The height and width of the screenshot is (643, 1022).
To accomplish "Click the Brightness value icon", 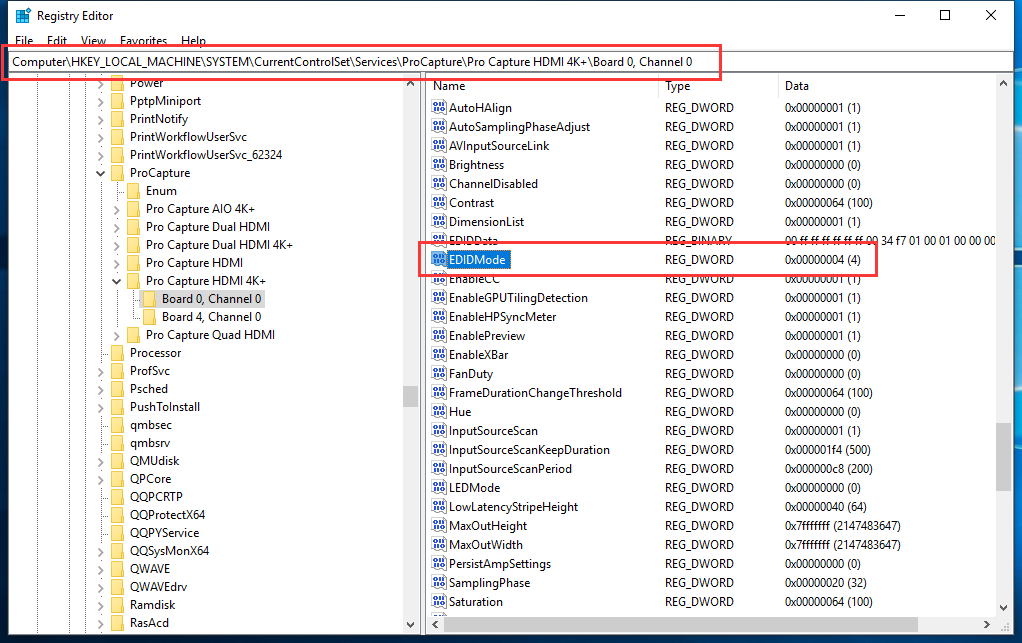I will [x=439, y=164].
